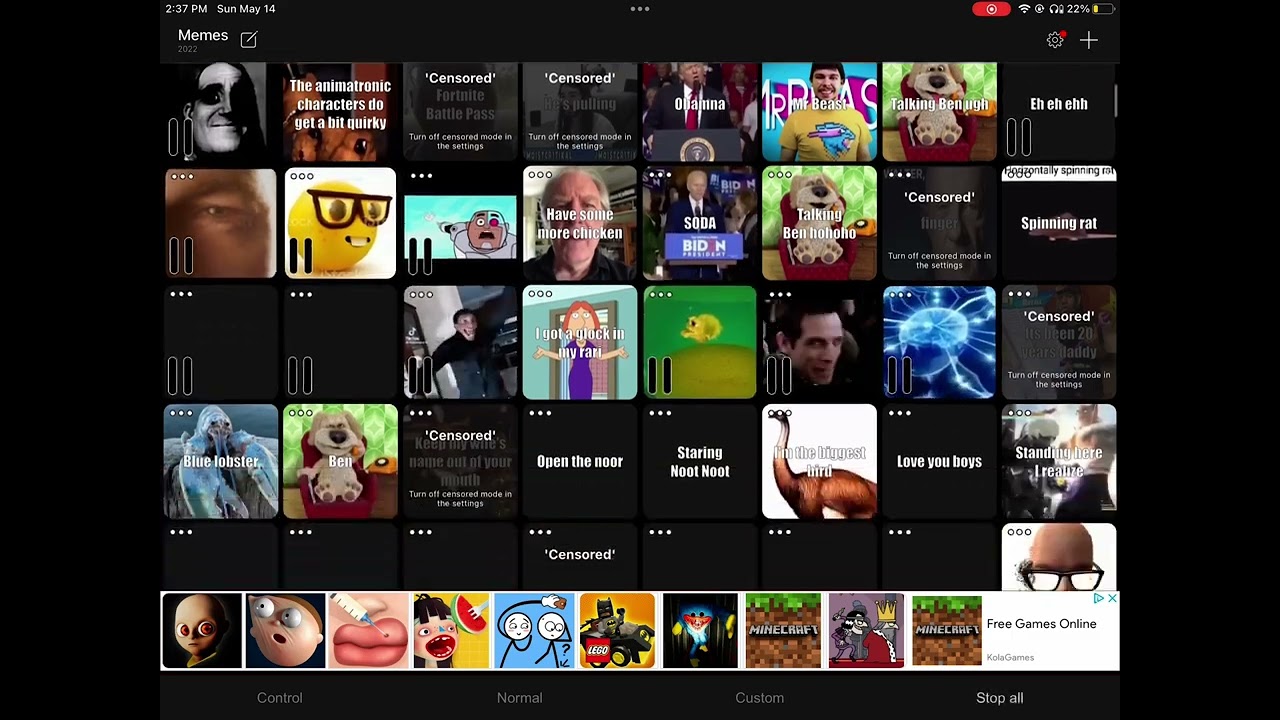Open options dots on Spinning rat tile

coord(1019,176)
